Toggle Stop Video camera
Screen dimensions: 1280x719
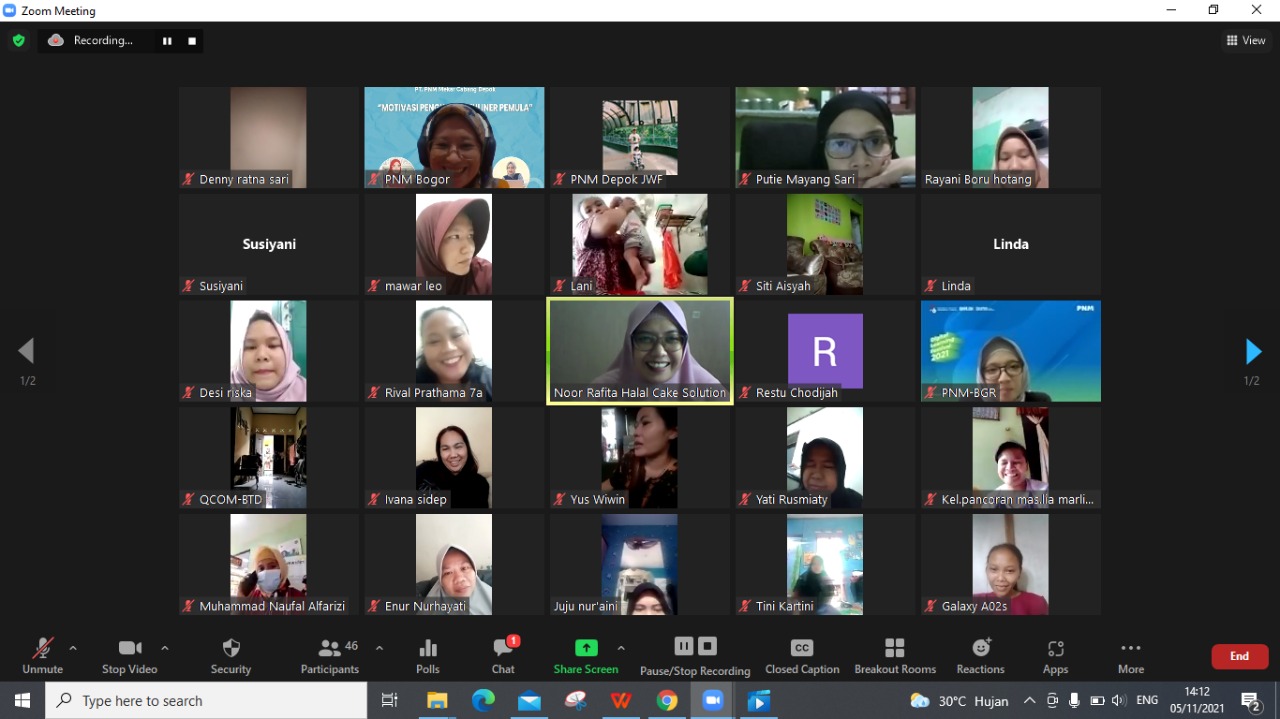[x=129, y=655]
